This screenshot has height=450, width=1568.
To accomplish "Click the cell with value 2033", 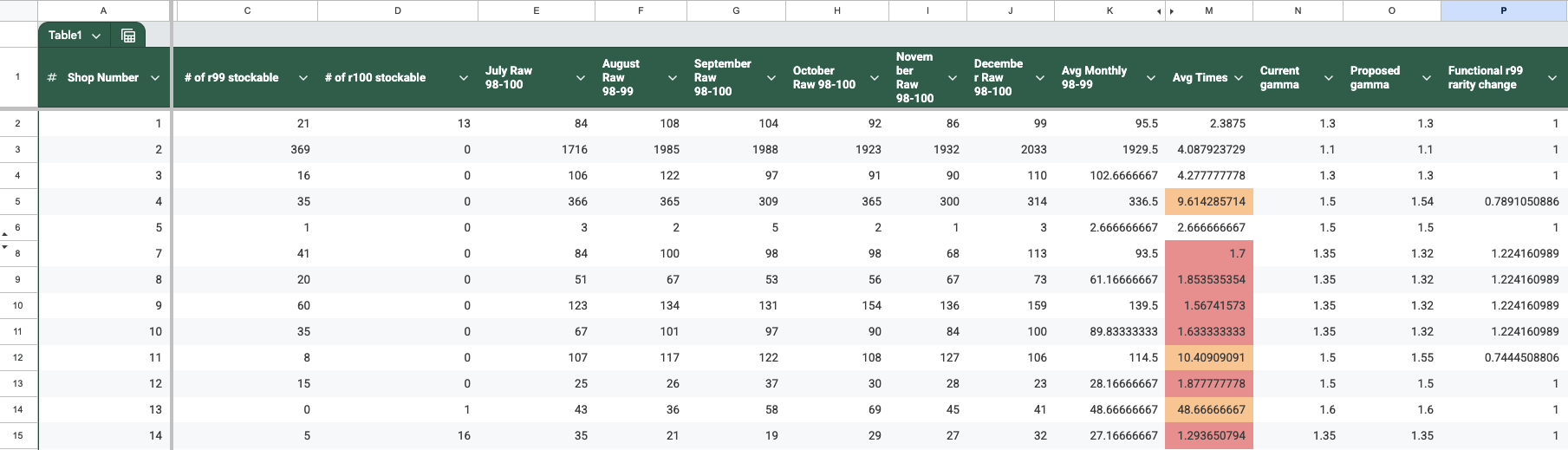I will (1011, 149).
